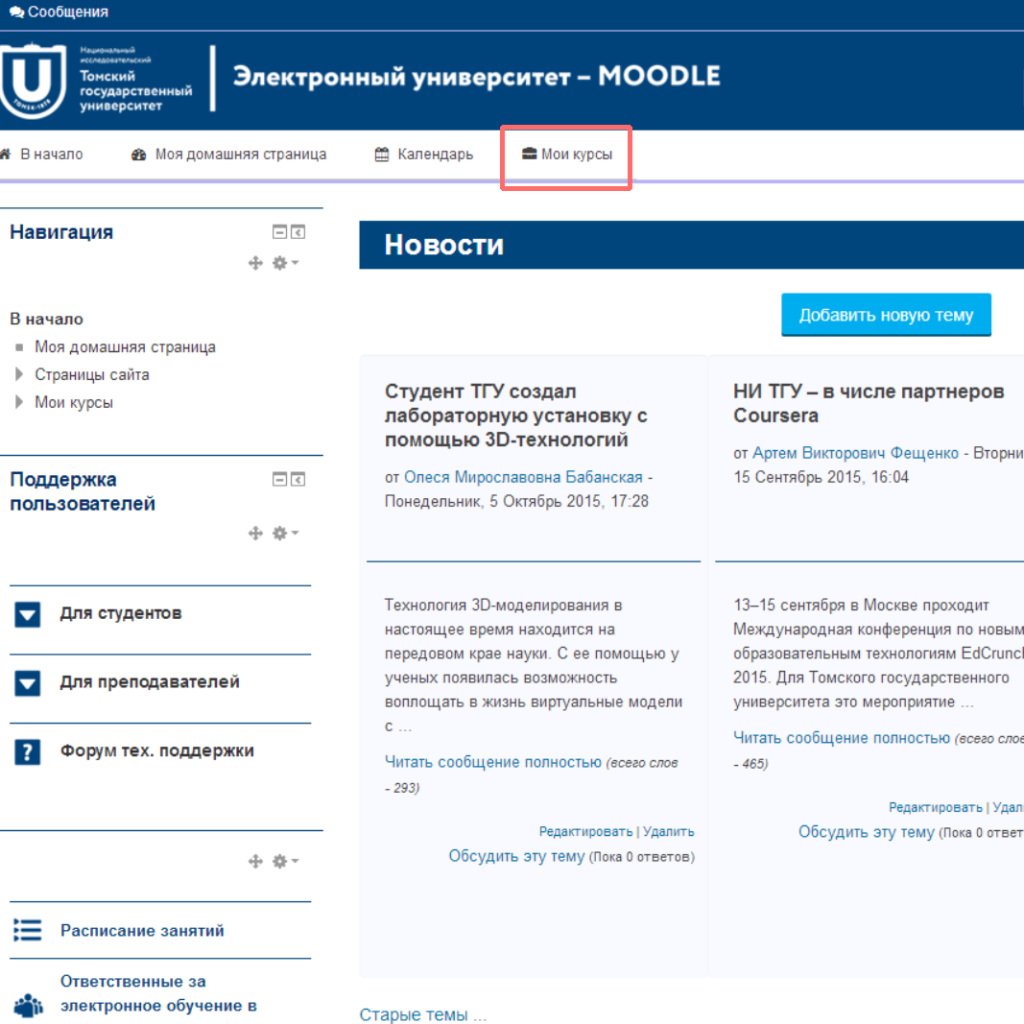
Task: Dock the Поддержка пользователей block
Action: [x=298, y=479]
